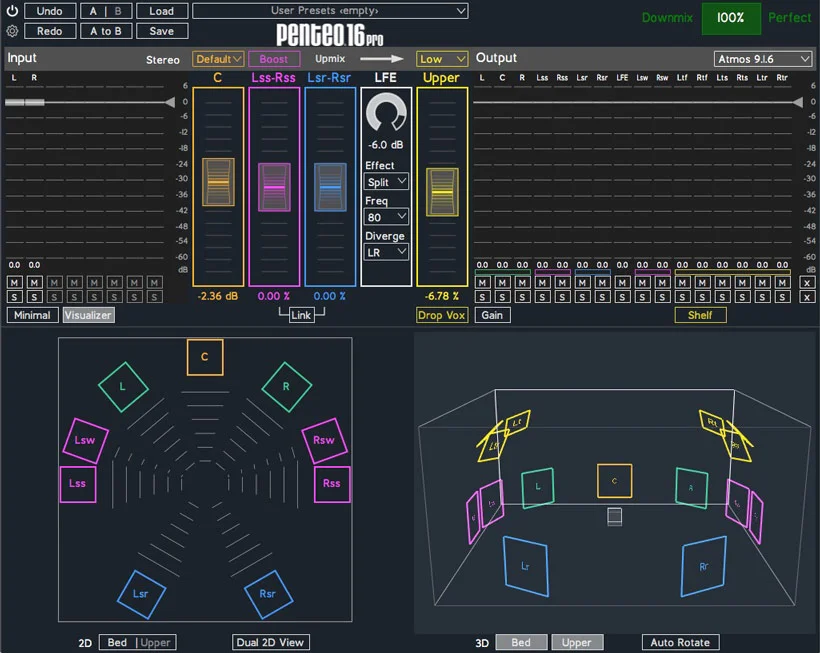The height and width of the screenshot is (653, 820).
Task: Mute the input L channel
Action: (x=14, y=283)
